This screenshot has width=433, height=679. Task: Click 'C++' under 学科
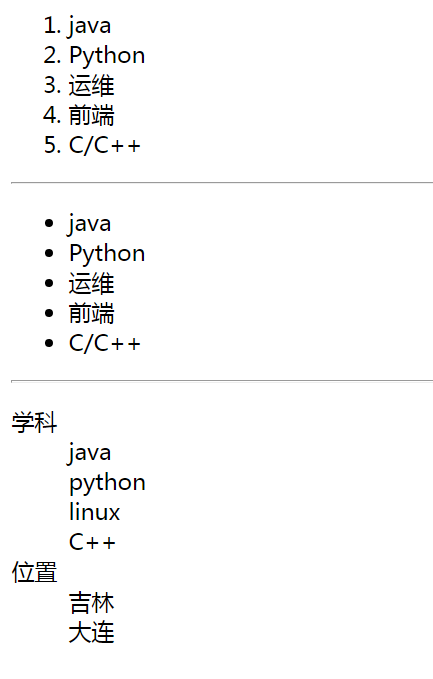pyautogui.click(x=92, y=542)
